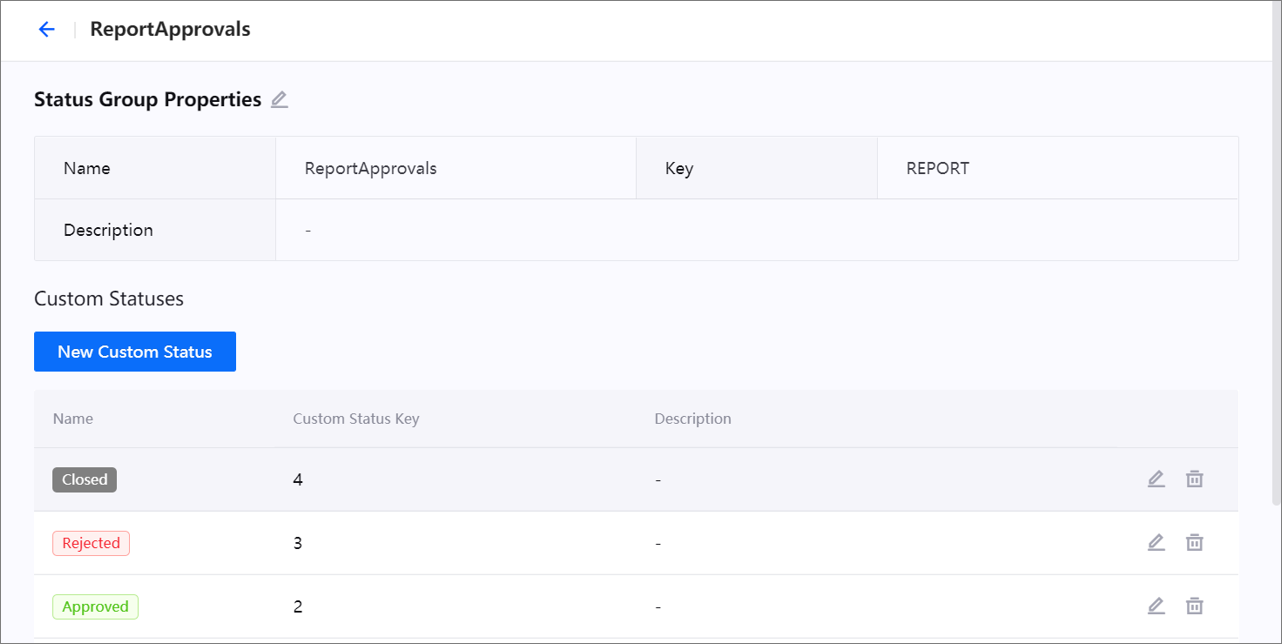The height and width of the screenshot is (644, 1282).
Task: Click the ReportApprovals name value
Action: click(x=371, y=168)
